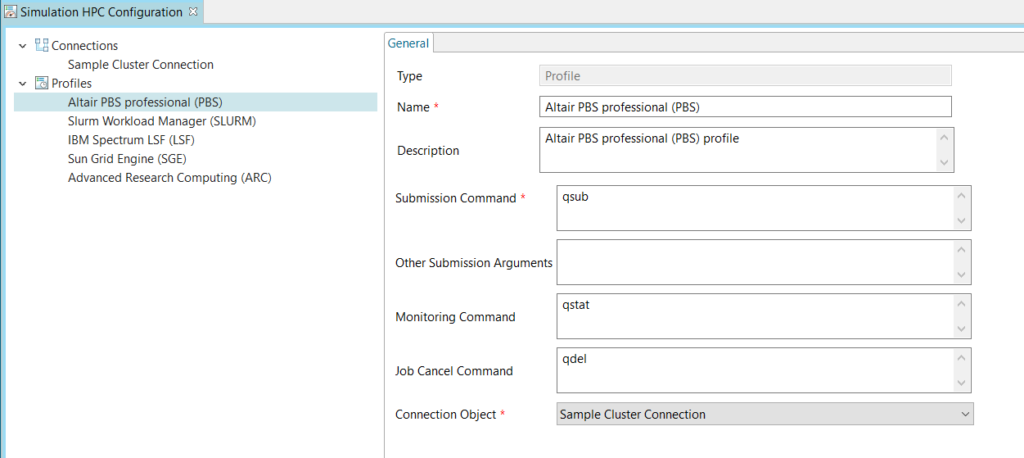Click the Job Cancel Command label
This screenshot has height=458, width=1024.
click(x=454, y=371)
